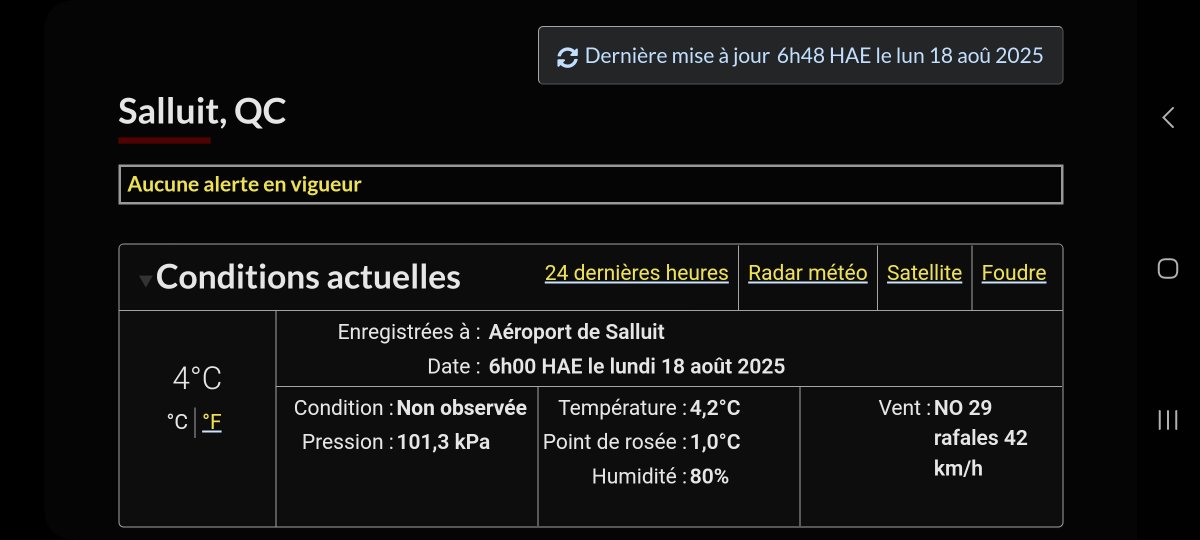The height and width of the screenshot is (540, 1200).
Task: Select the °C temperature unit
Action: [x=178, y=422]
